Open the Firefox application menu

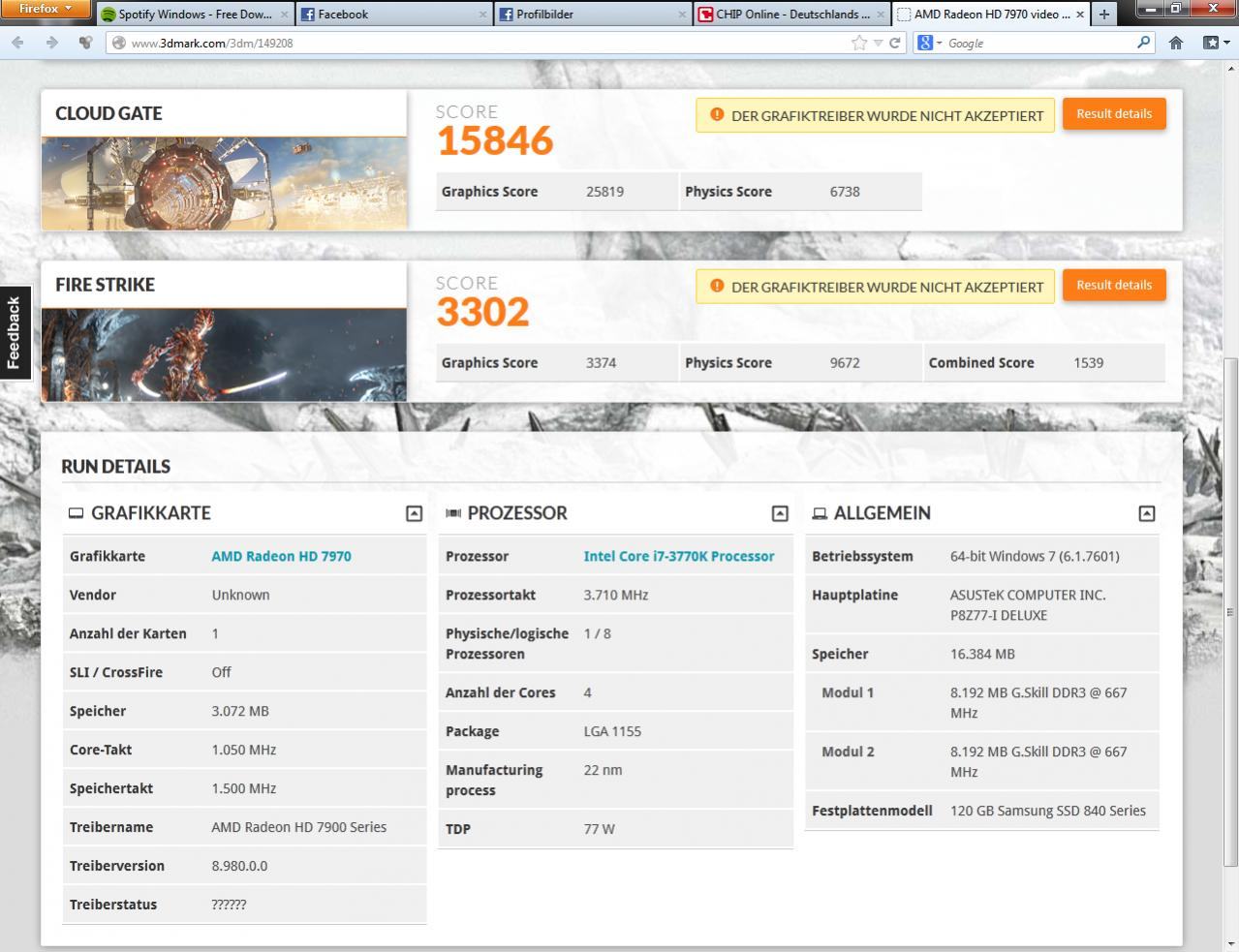pyautogui.click(x=46, y=9)
